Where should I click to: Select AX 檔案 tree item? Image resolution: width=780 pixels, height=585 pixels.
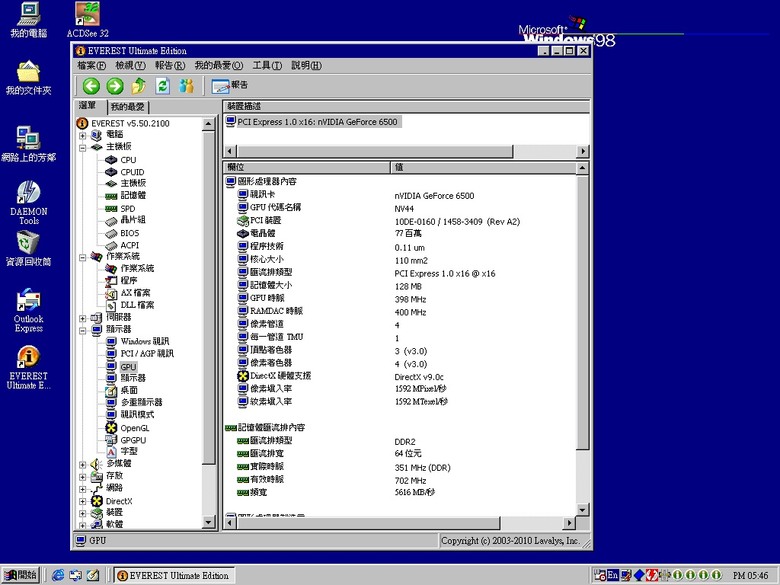(135, 293)
